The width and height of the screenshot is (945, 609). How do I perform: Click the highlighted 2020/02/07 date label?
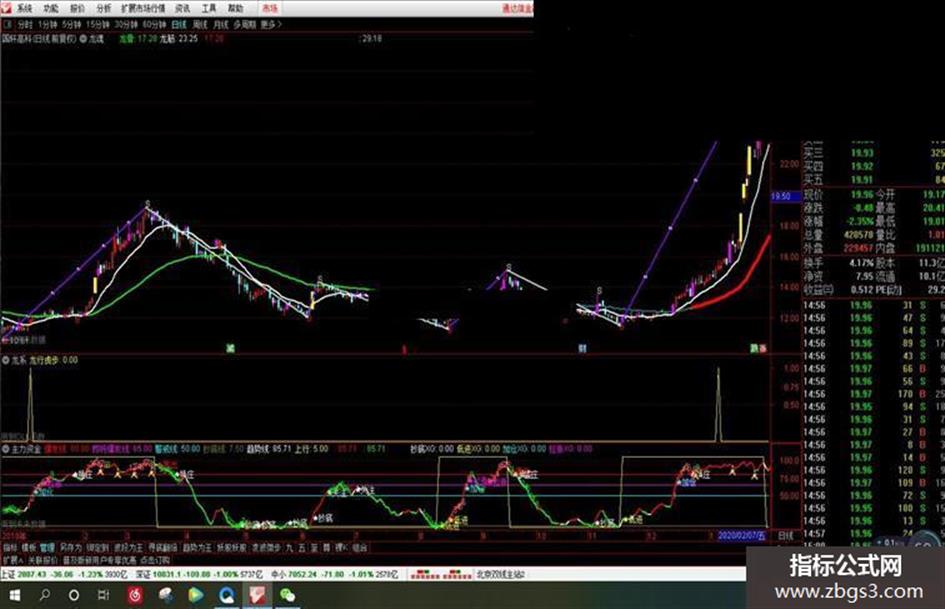click(742, 535)
